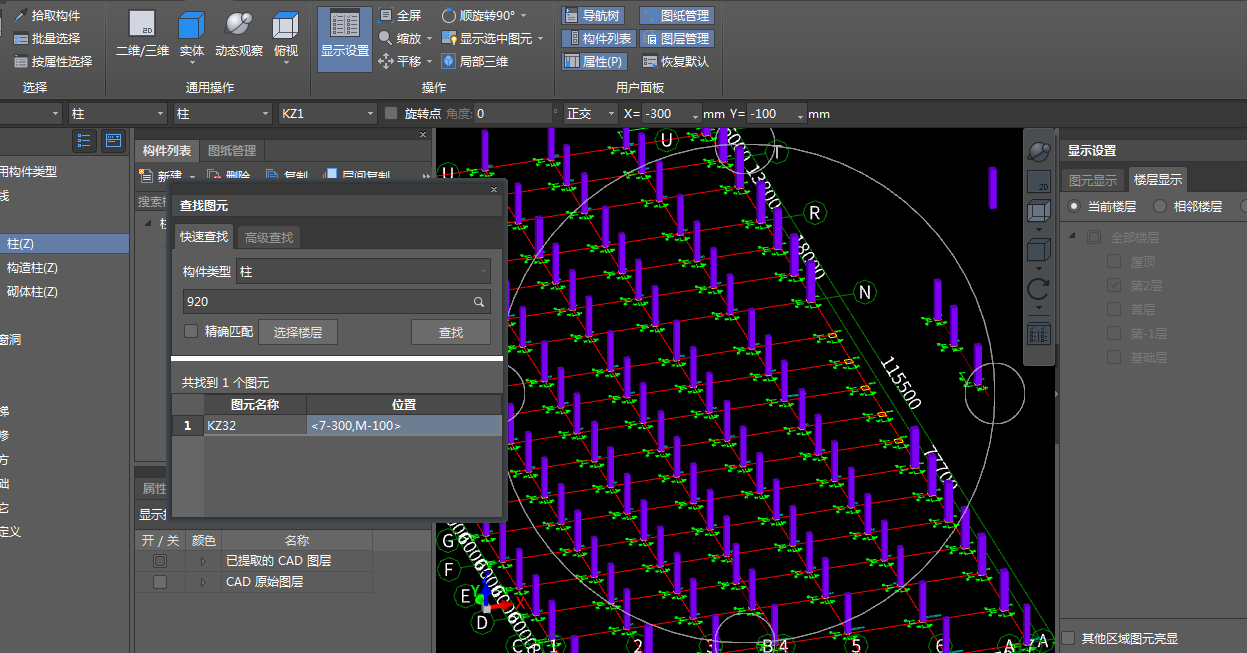The height and width of the screenshot is (653, 1247).
Task: Toggle CAD 原始图层 checkbox
Action: 160,581
